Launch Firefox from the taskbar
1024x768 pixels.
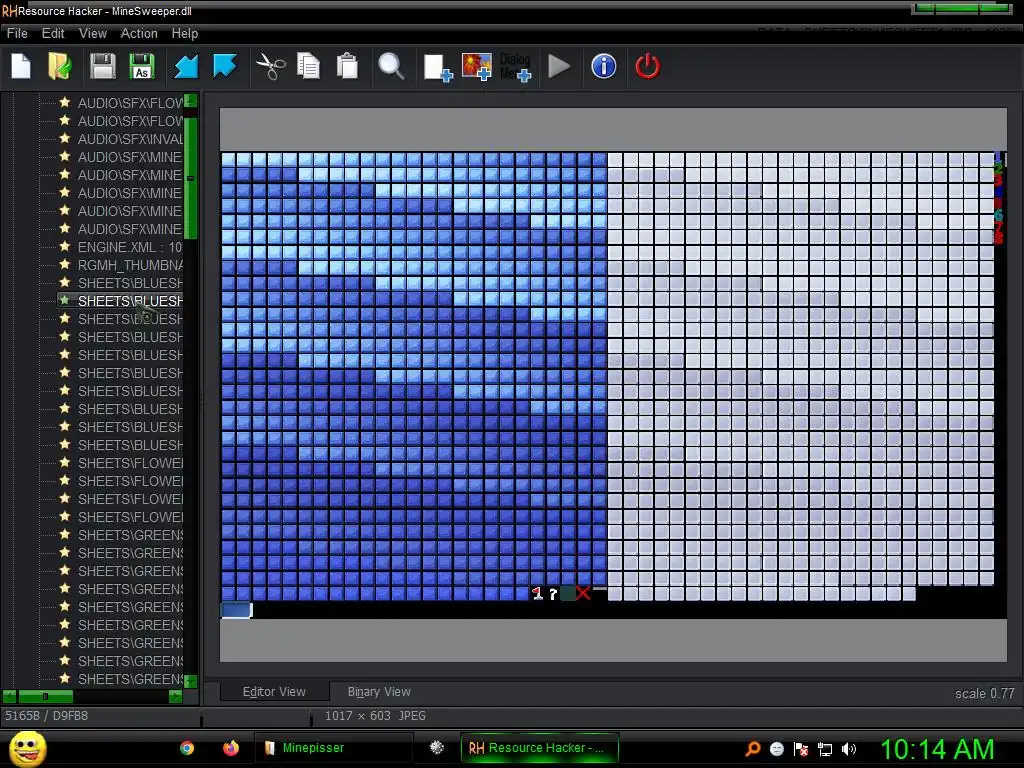point(231,748)
